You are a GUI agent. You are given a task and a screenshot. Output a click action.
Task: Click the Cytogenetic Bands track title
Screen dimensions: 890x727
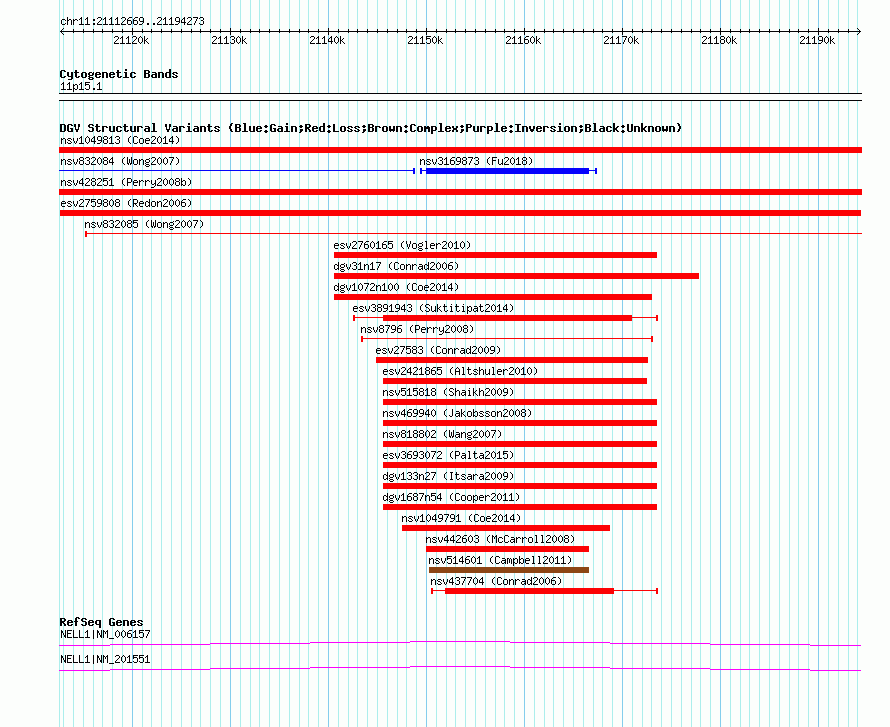[x=119, y=74]
